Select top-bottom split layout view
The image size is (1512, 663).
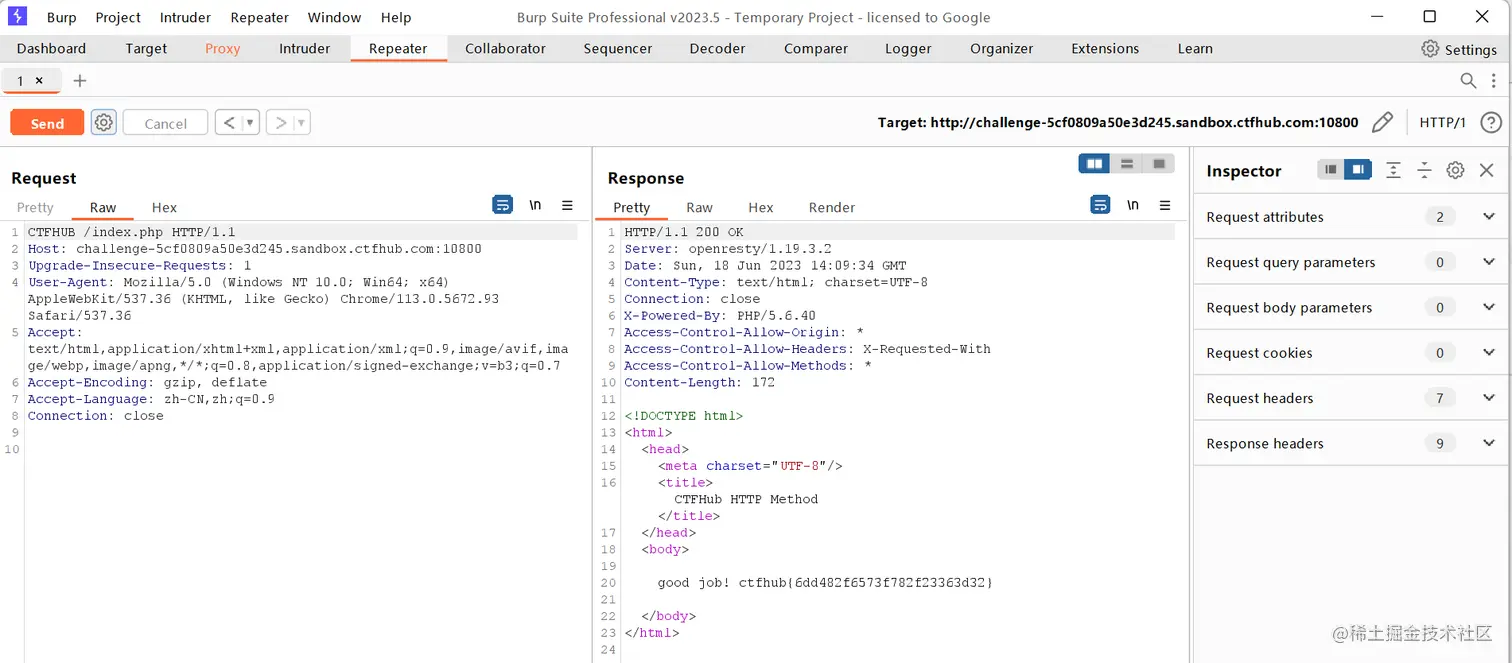point(1127,163)
